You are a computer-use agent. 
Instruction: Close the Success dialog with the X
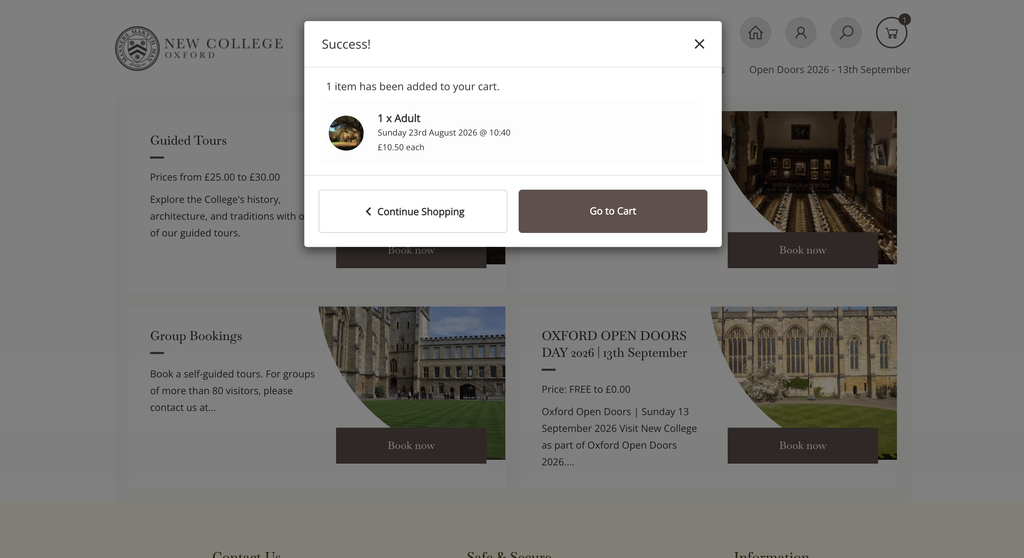coord(699,44)
